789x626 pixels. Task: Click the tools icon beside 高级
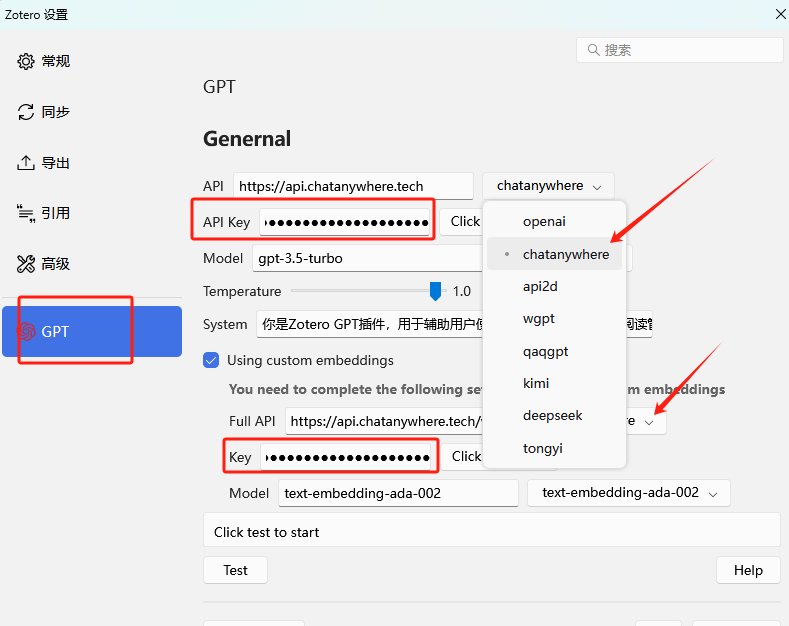(x=26, y=264)
